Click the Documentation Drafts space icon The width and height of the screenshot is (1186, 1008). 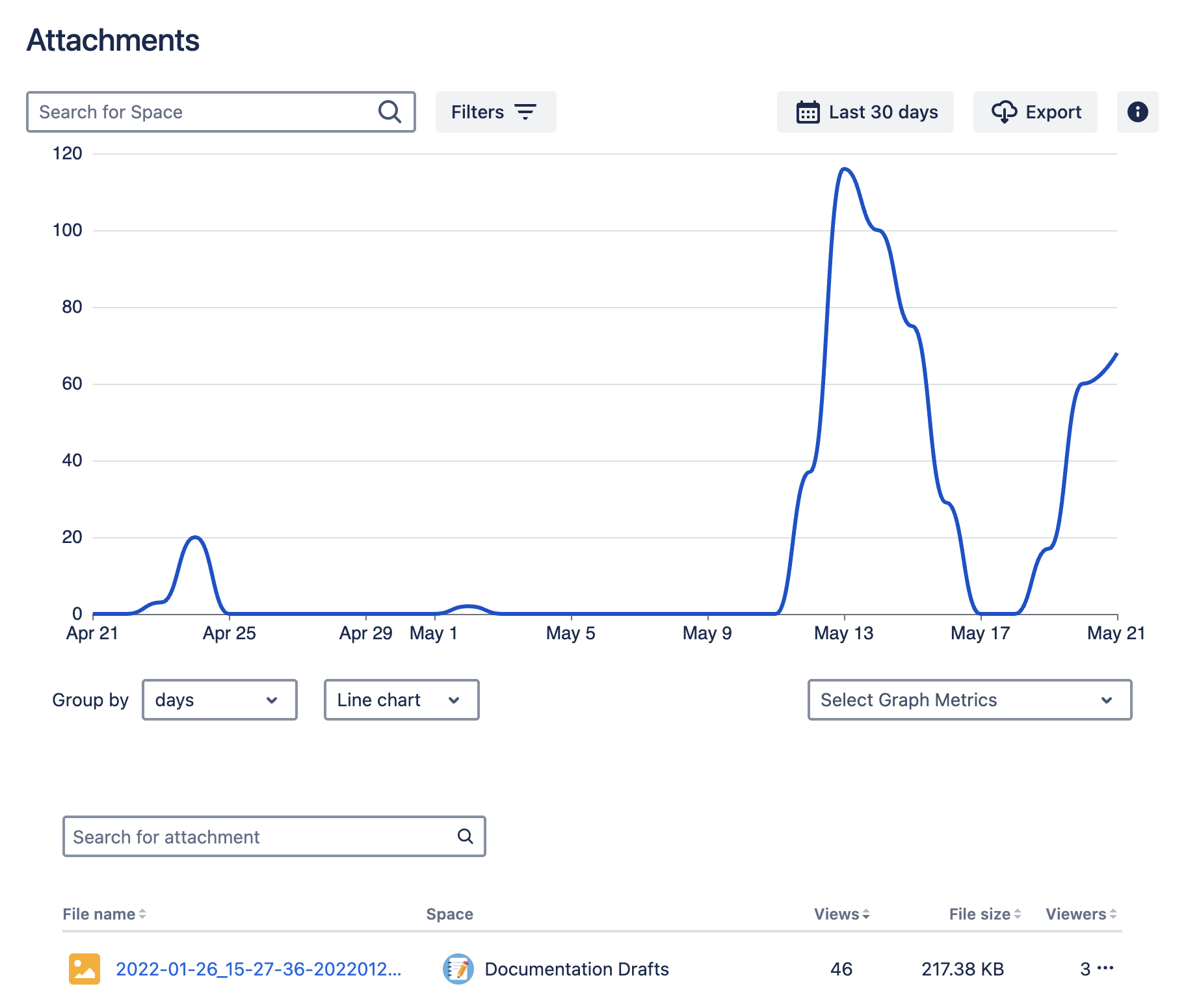(458, 969)
